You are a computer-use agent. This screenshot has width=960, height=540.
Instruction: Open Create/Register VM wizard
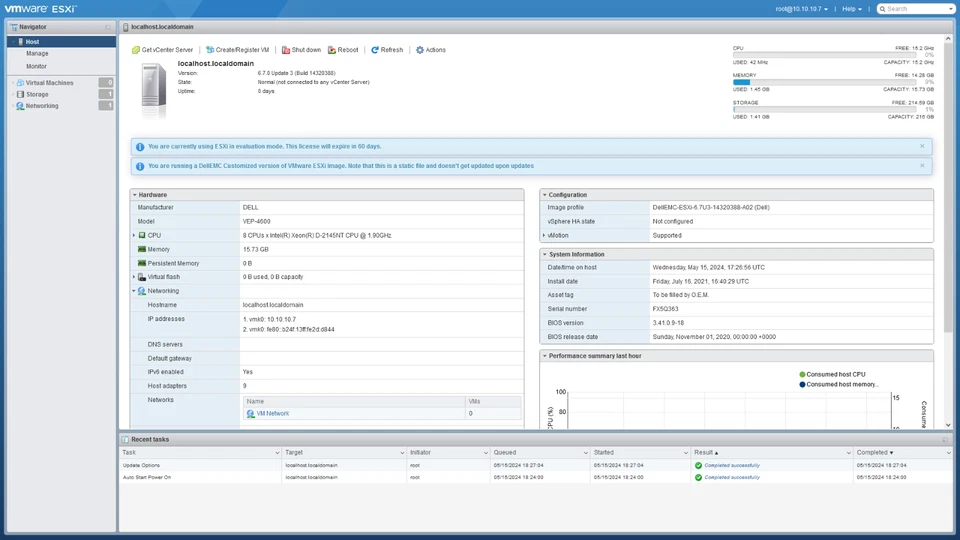click(237, 50)
